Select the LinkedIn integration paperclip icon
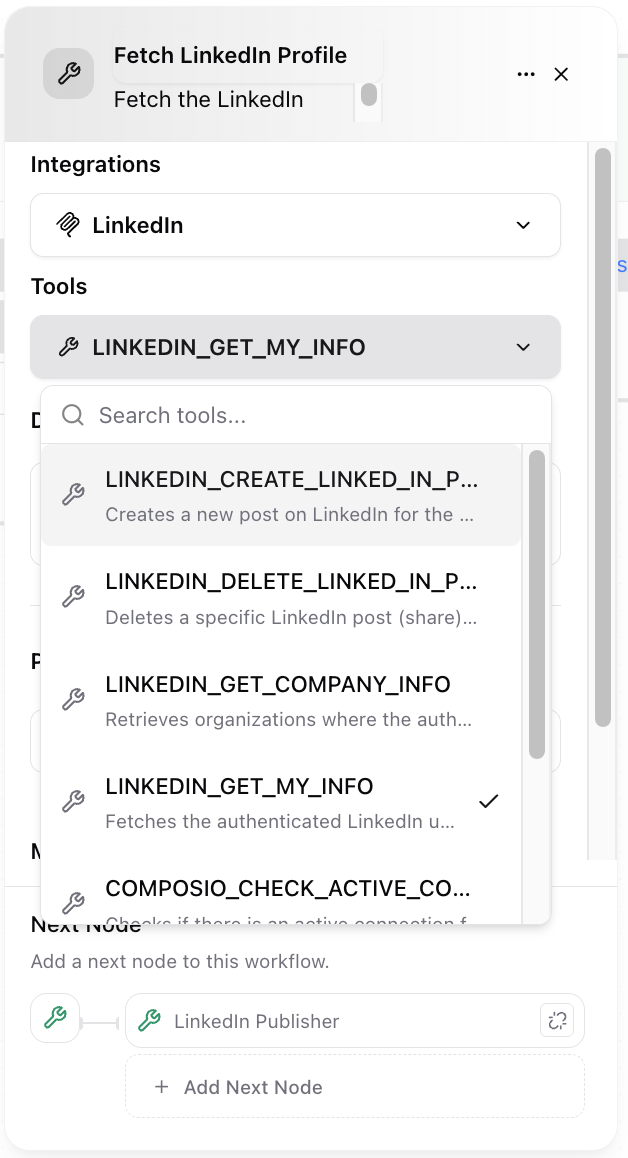 pos(70,225)
